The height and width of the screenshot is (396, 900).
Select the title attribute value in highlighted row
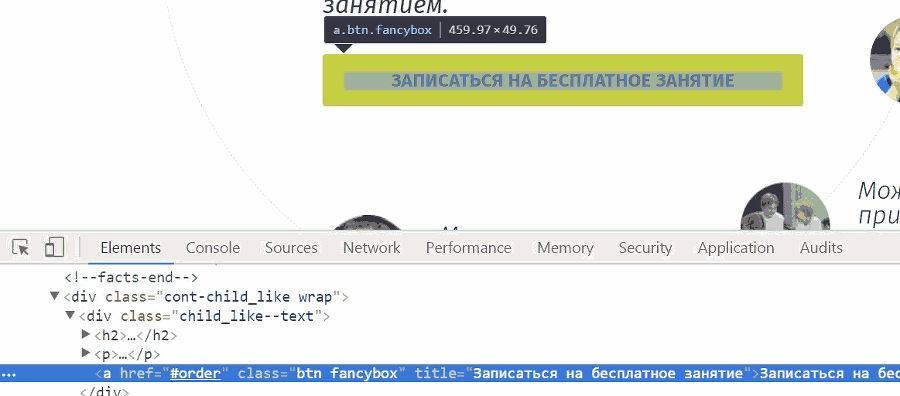pos(608,374)
